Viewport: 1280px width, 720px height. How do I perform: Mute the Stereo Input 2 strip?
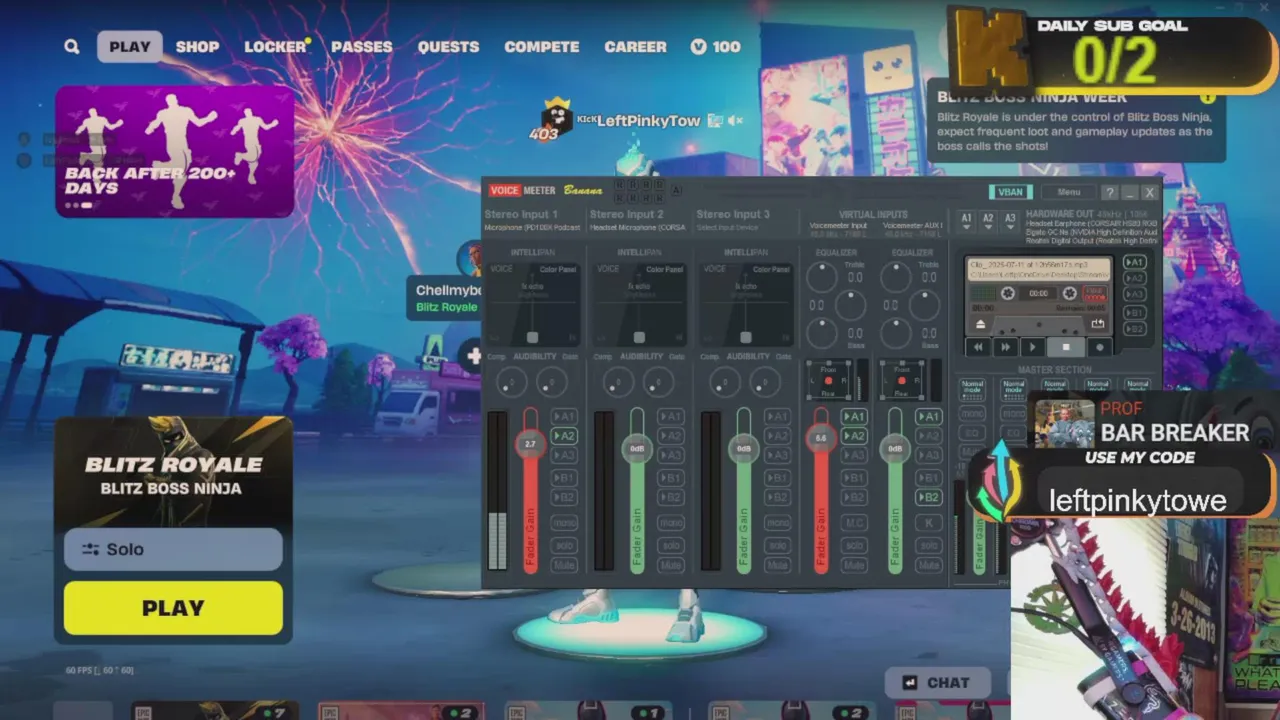[671, 565]
